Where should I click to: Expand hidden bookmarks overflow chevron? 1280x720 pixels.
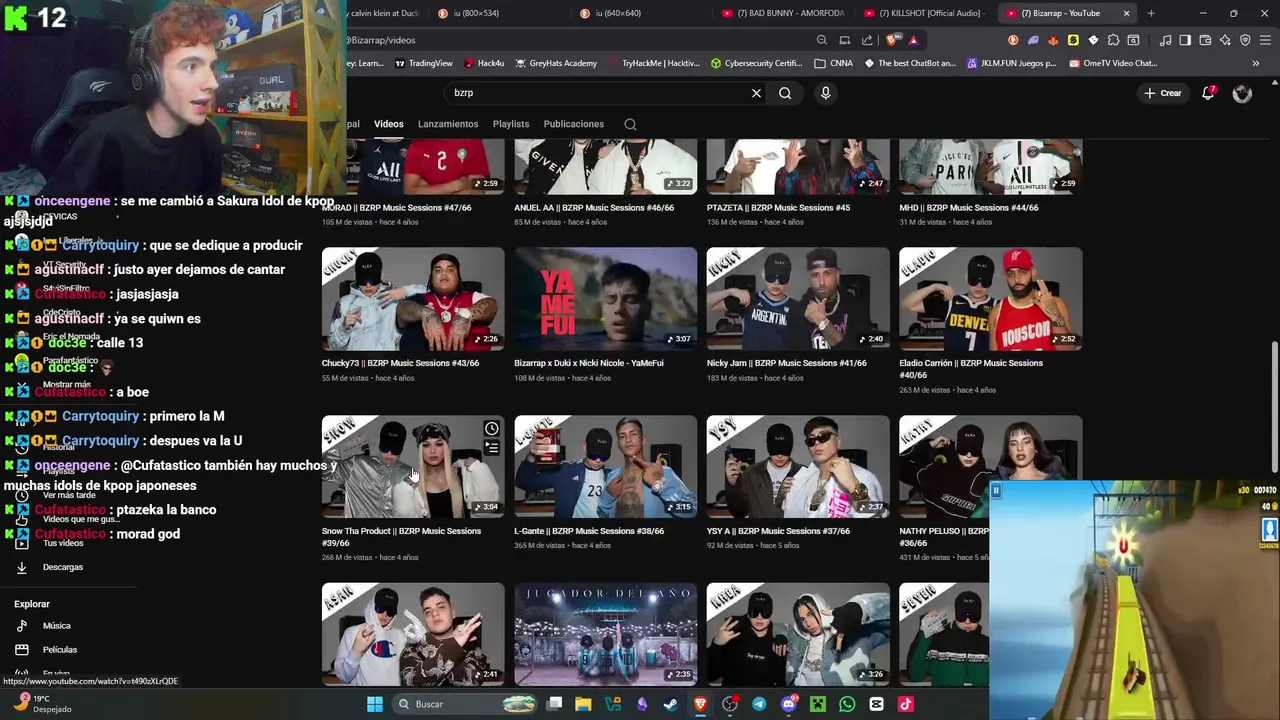(x=1255, y=63)
